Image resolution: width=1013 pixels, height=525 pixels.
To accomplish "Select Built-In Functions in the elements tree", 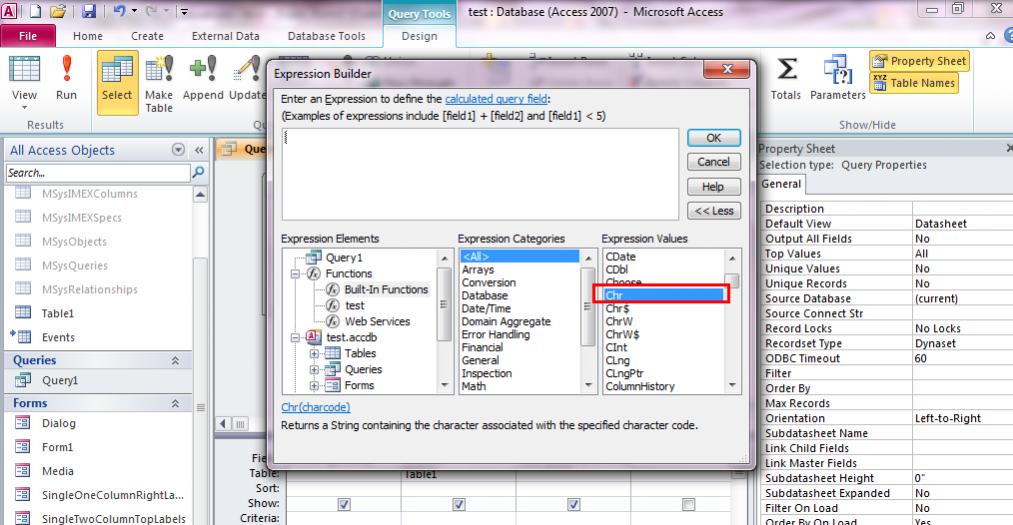I will coord(386,289).
